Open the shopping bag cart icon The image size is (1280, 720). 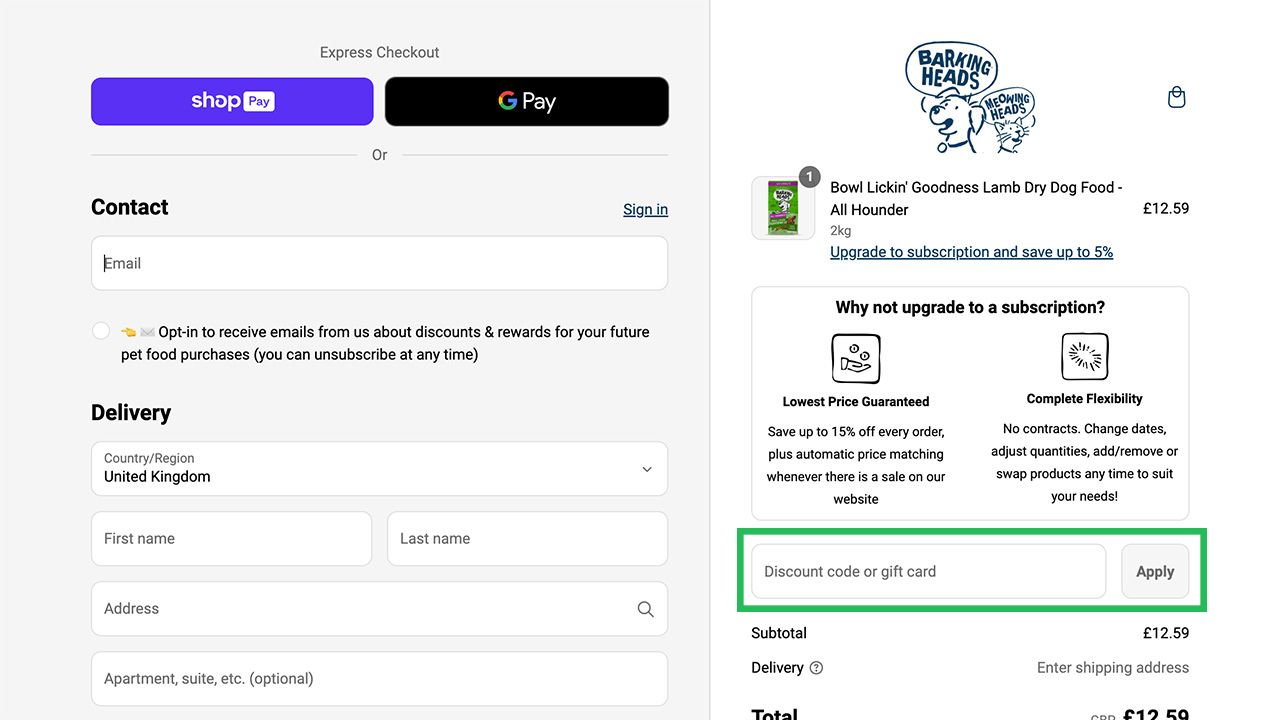point(1177,97)
